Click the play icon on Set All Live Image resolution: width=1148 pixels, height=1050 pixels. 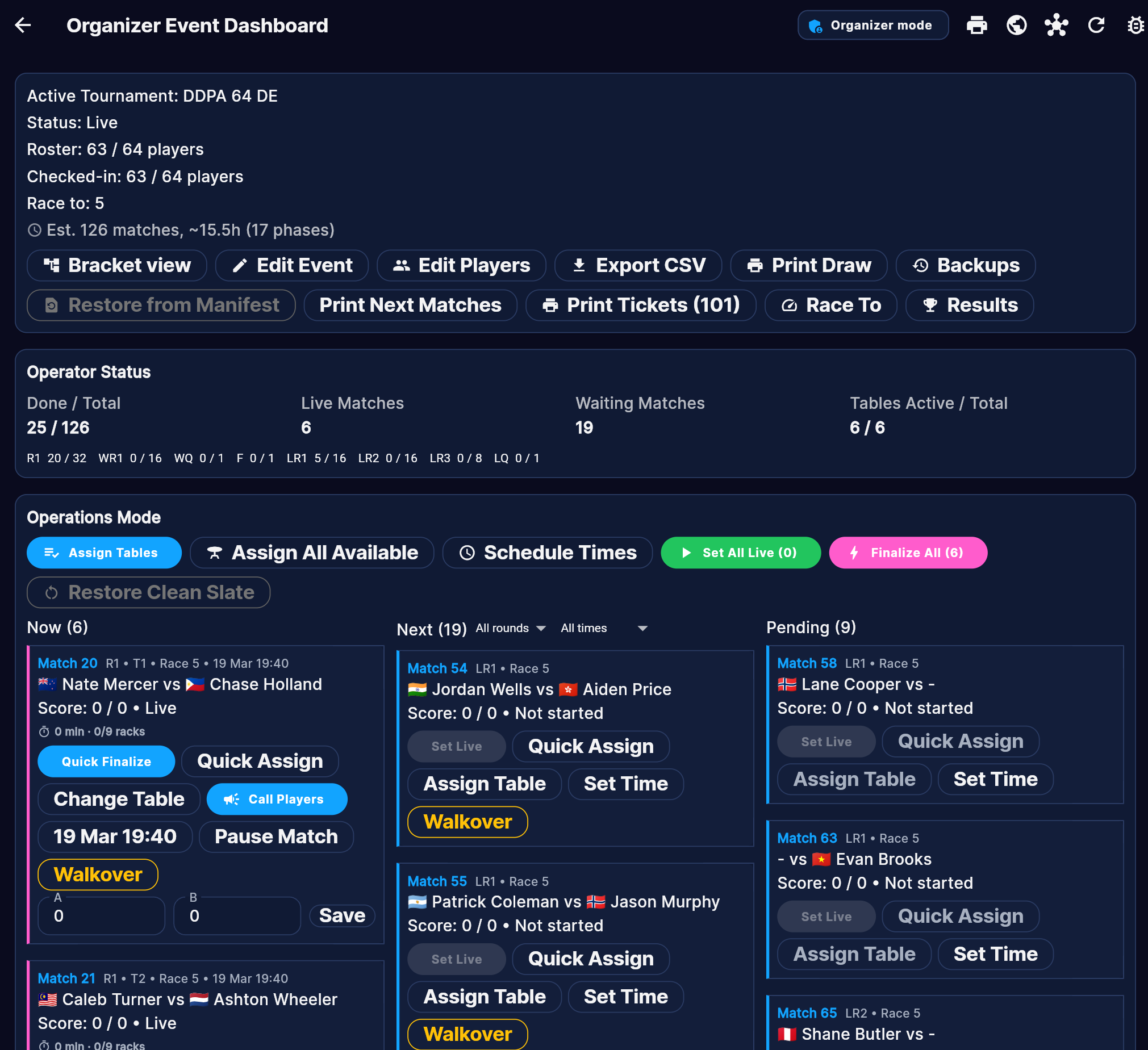point(687,553)
